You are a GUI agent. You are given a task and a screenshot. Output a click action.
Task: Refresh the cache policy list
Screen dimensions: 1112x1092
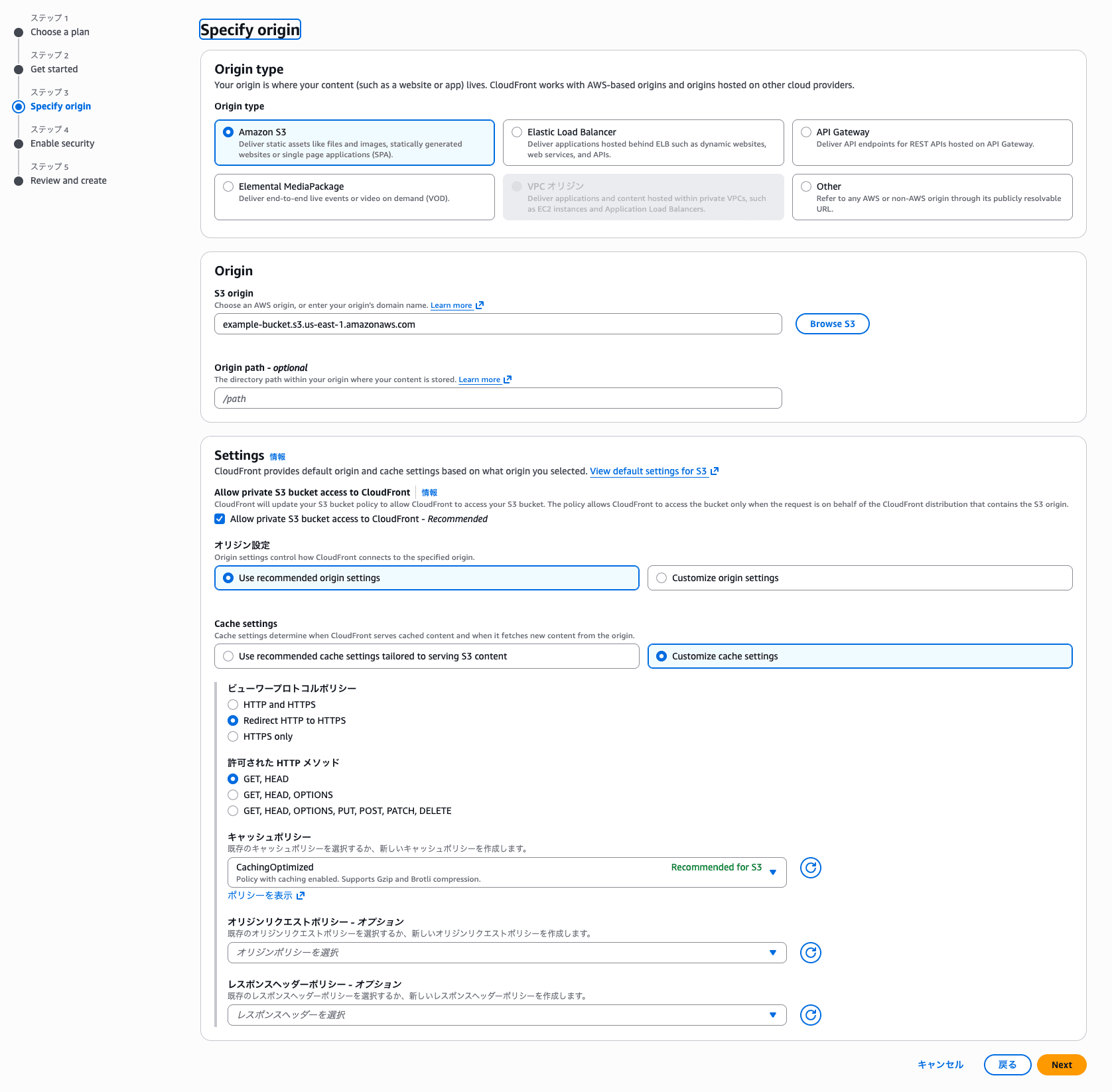coord(810,868)
